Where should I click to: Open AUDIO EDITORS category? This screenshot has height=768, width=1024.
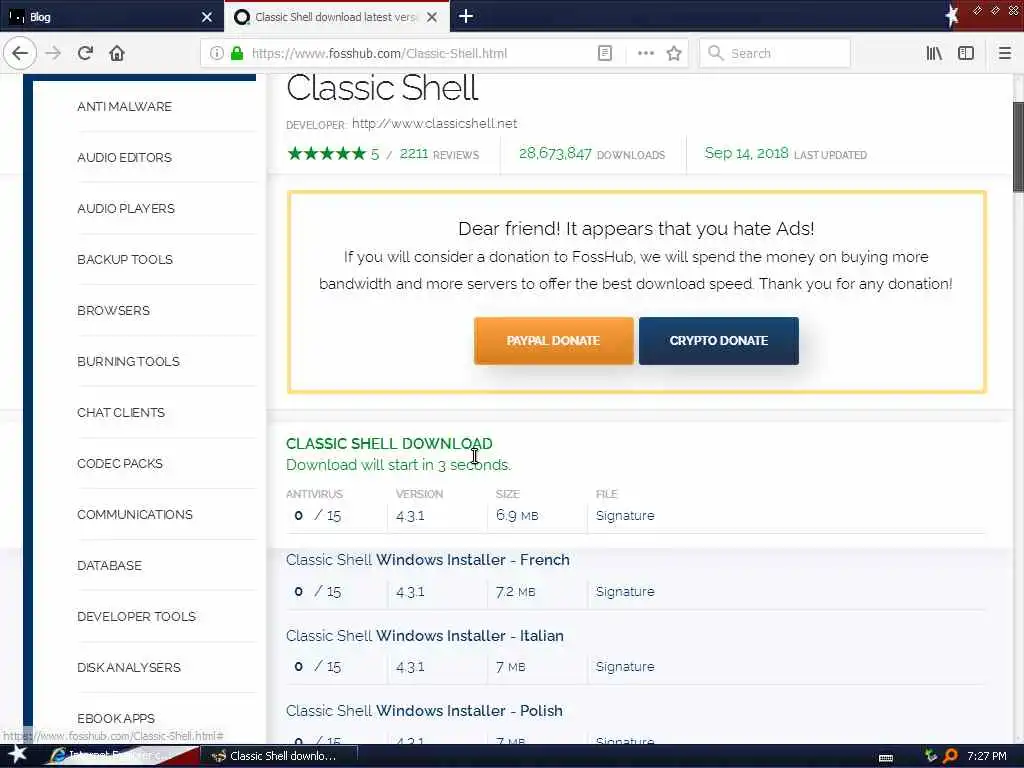pos(124,157)
